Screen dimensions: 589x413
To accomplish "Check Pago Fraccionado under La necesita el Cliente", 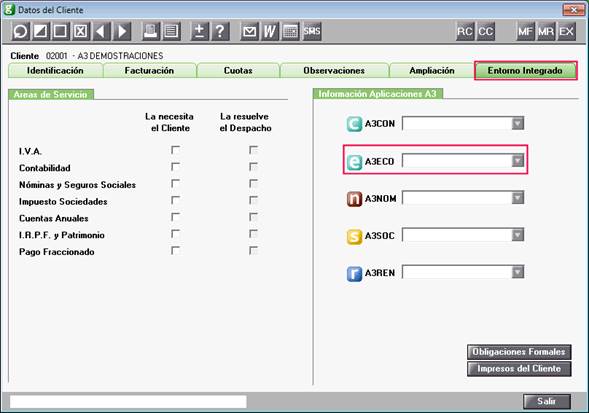I will (x=175, y=250).
